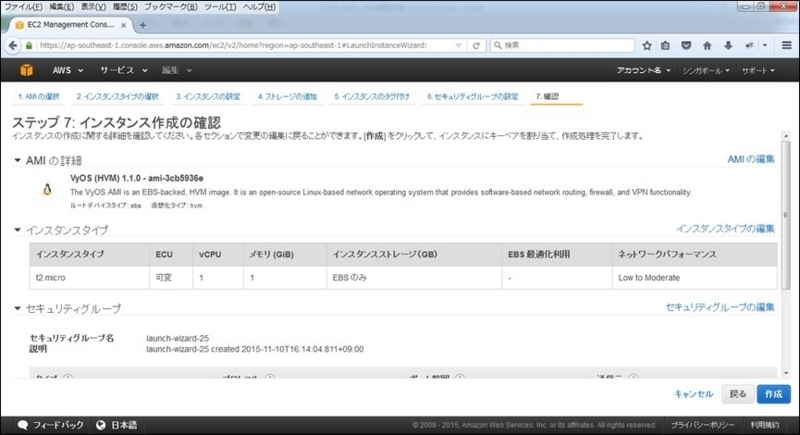800x435 pixels.
Task: Open the 履歴 menu
Action: click(x=125, y=7)
